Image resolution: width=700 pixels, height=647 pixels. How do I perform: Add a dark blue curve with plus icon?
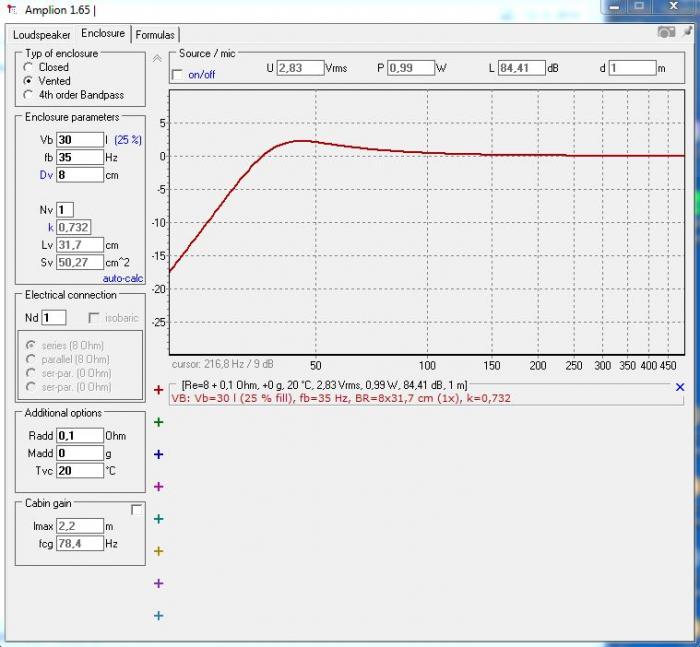click(x=158, y=455)
